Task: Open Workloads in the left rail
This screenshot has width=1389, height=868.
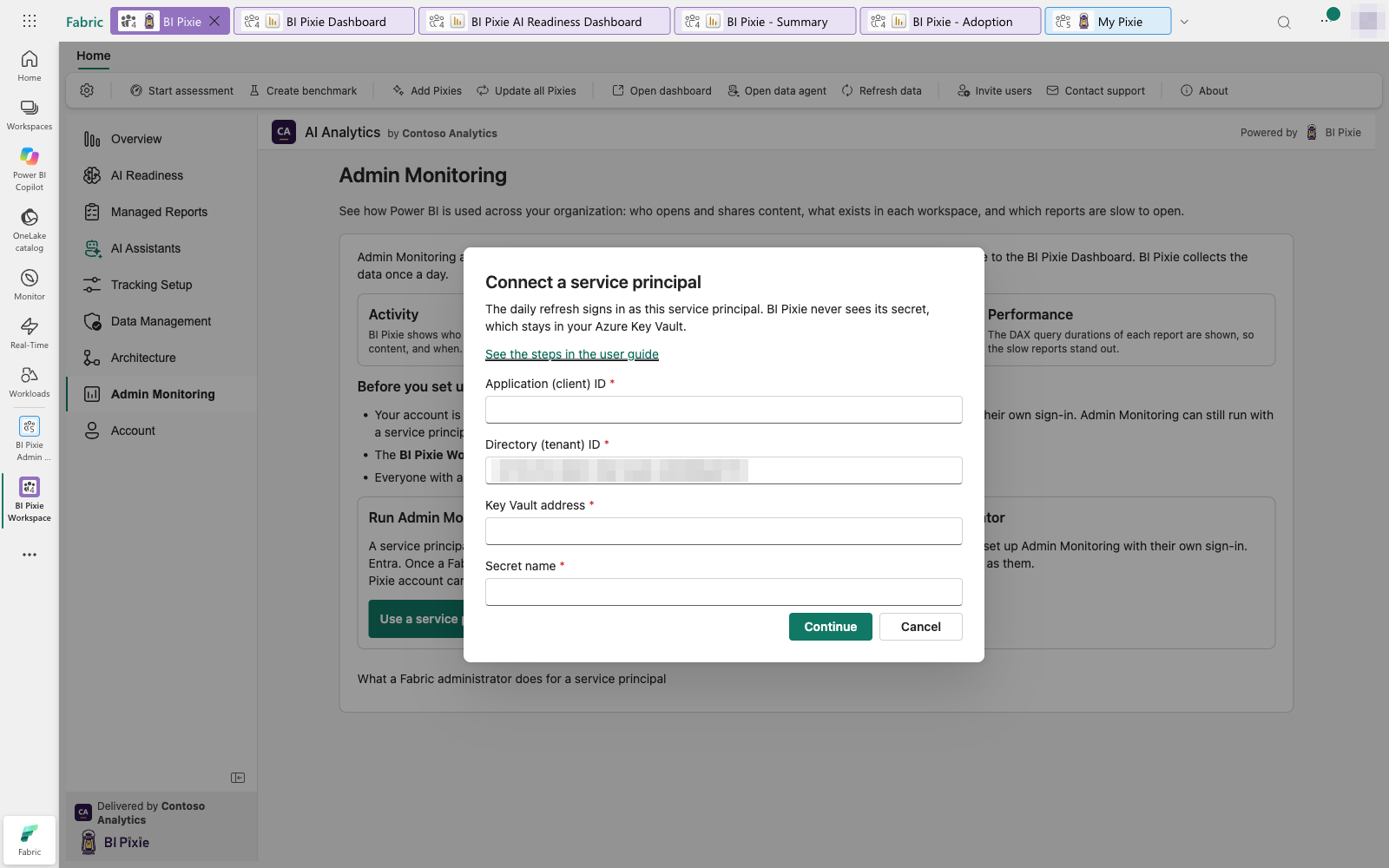Action: pos(30,382)
